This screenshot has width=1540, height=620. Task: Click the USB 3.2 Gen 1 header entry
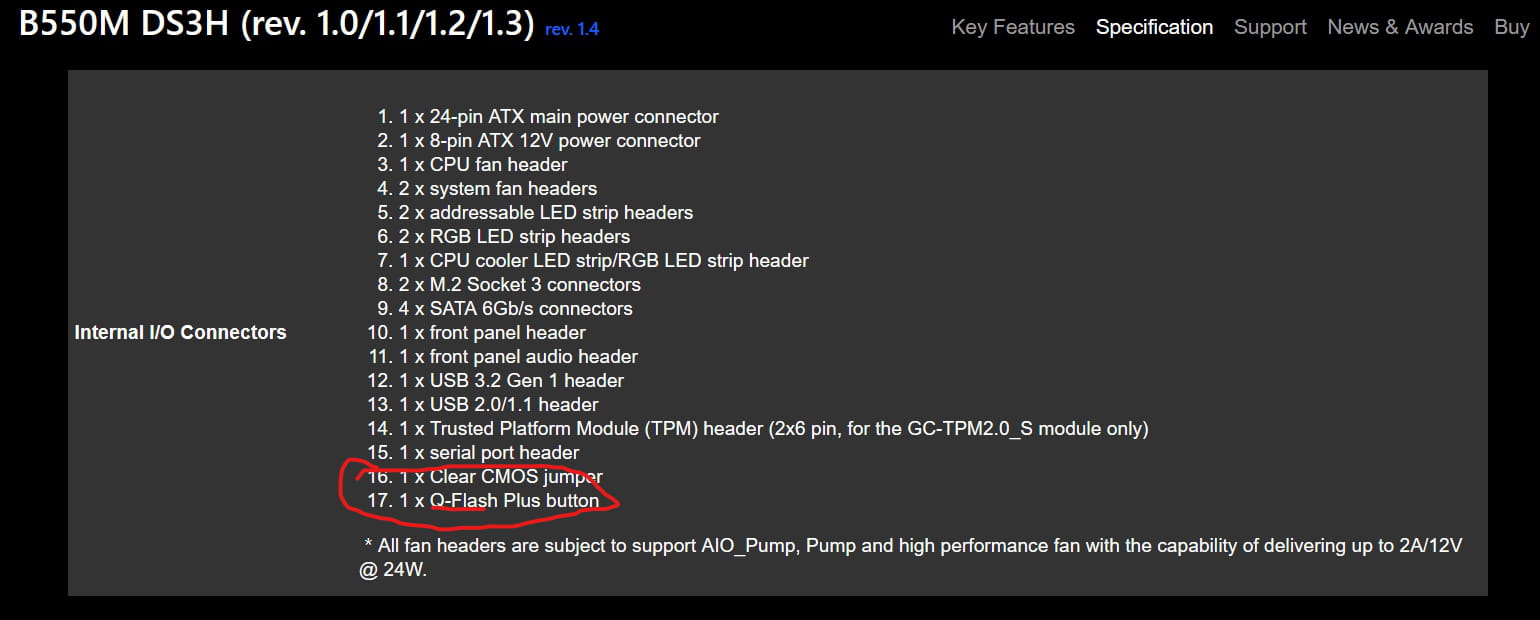pyautogui.click(x=496, y=380)
